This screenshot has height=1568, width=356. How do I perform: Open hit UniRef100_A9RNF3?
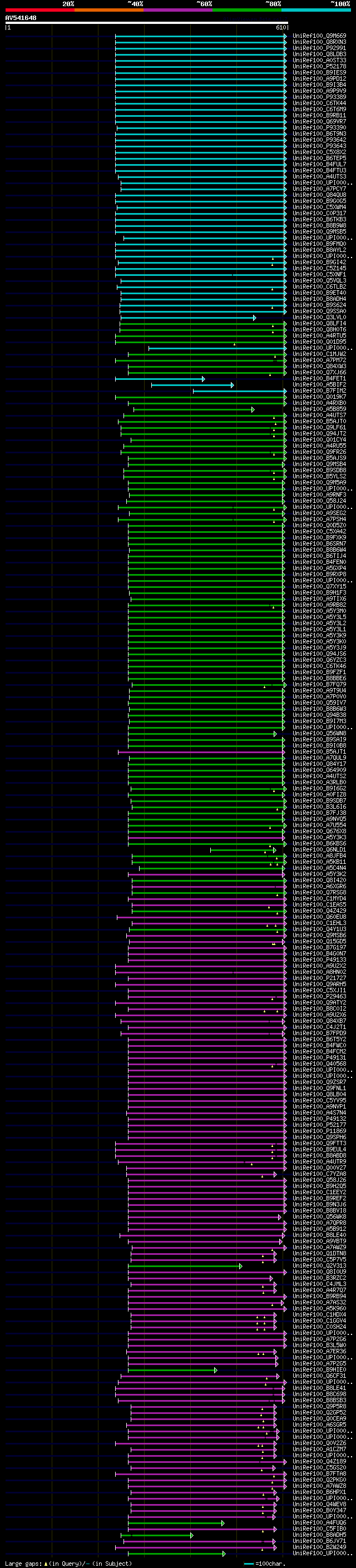(x=319, y=495)
